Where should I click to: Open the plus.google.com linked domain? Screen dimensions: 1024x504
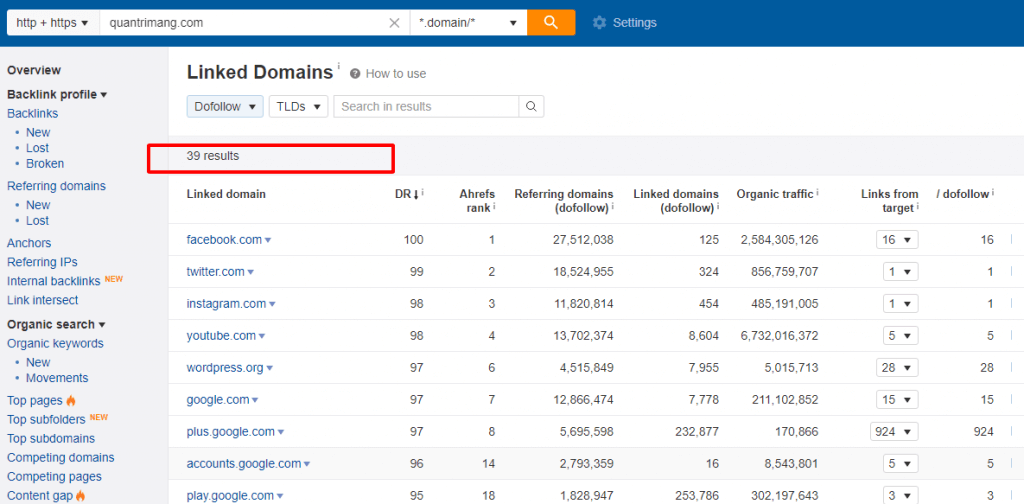click(231, 432)
